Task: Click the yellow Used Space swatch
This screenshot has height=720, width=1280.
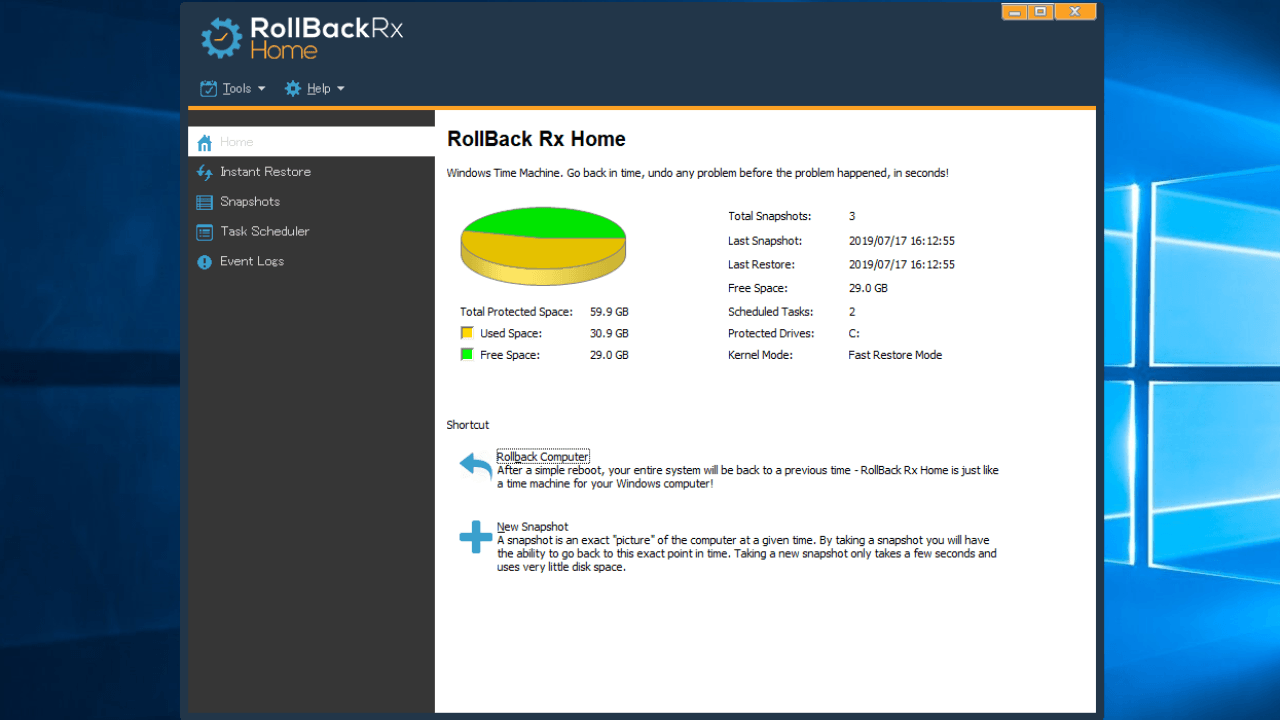Action: pyautogui.click(x=466, y=333)
